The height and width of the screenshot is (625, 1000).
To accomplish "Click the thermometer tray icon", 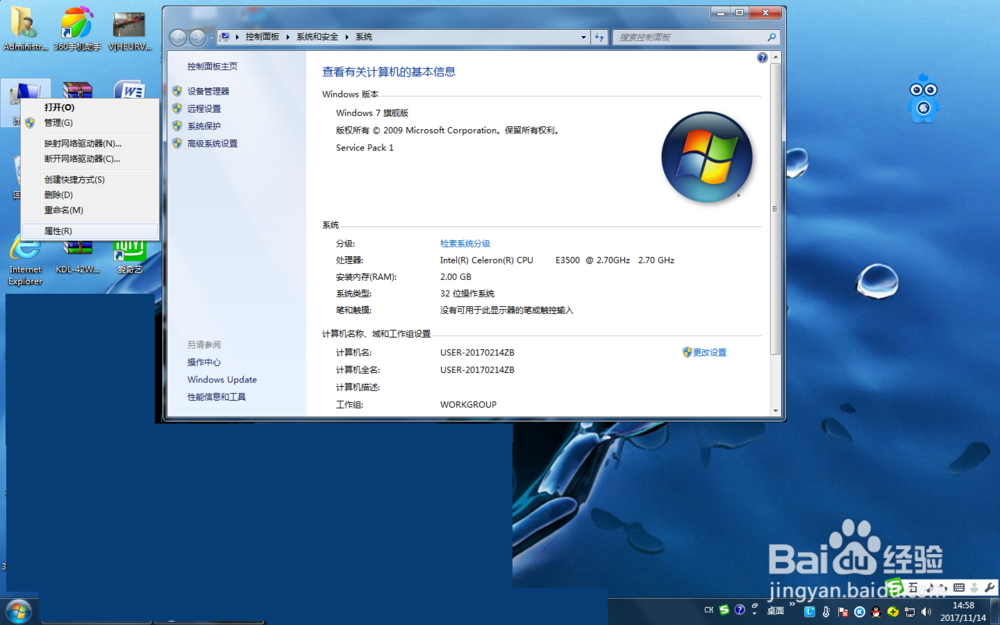I will coord(826,612).
